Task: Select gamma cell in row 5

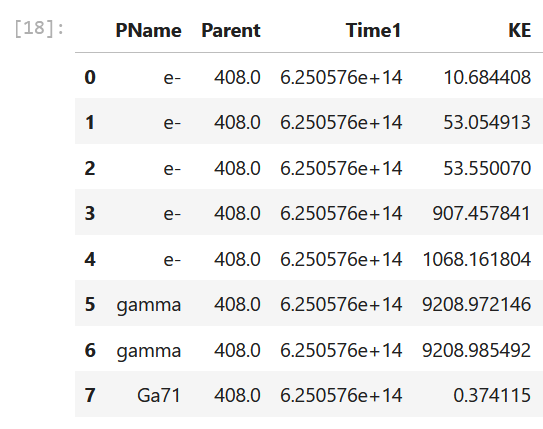Action: coord(149,306)
